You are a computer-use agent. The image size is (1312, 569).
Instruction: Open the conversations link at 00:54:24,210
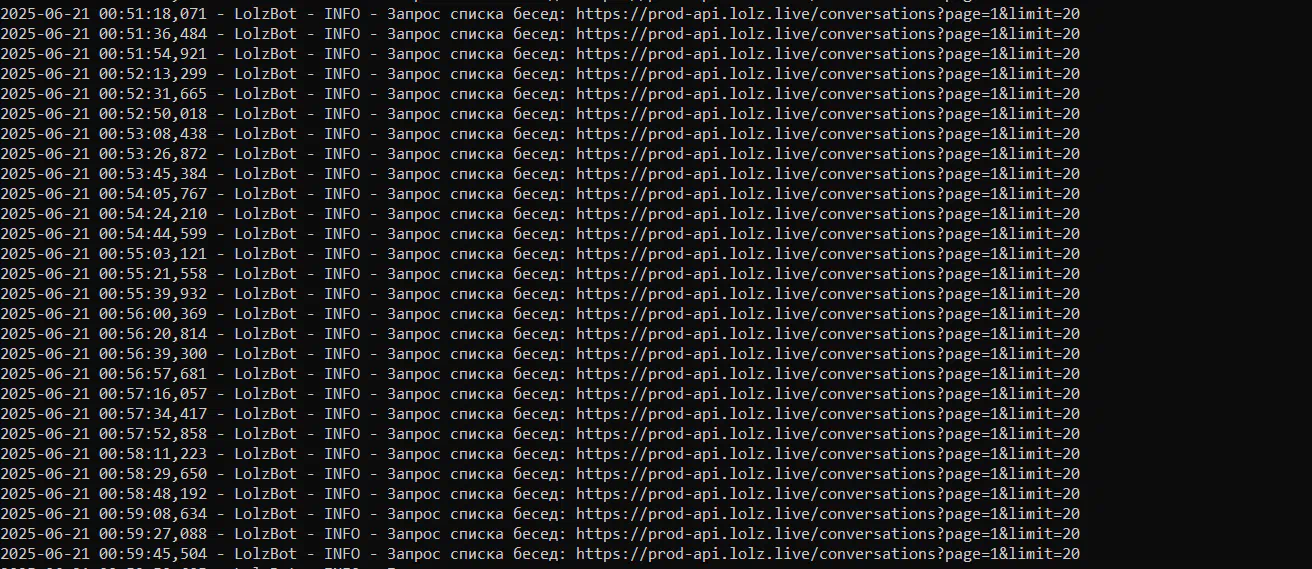(x=828, y=214)
